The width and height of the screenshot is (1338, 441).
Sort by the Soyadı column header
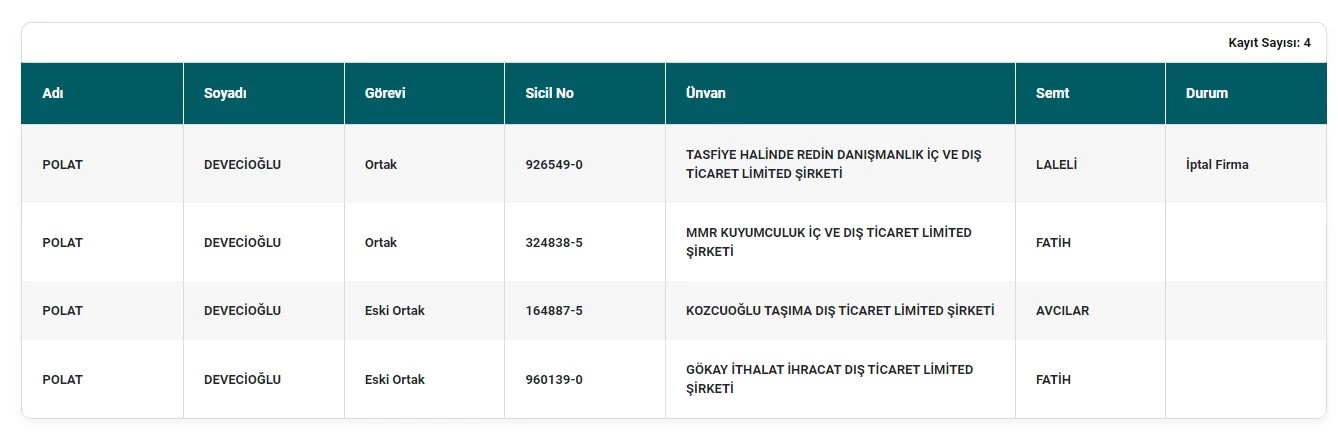pyautogui.click(x=225, y=93)
